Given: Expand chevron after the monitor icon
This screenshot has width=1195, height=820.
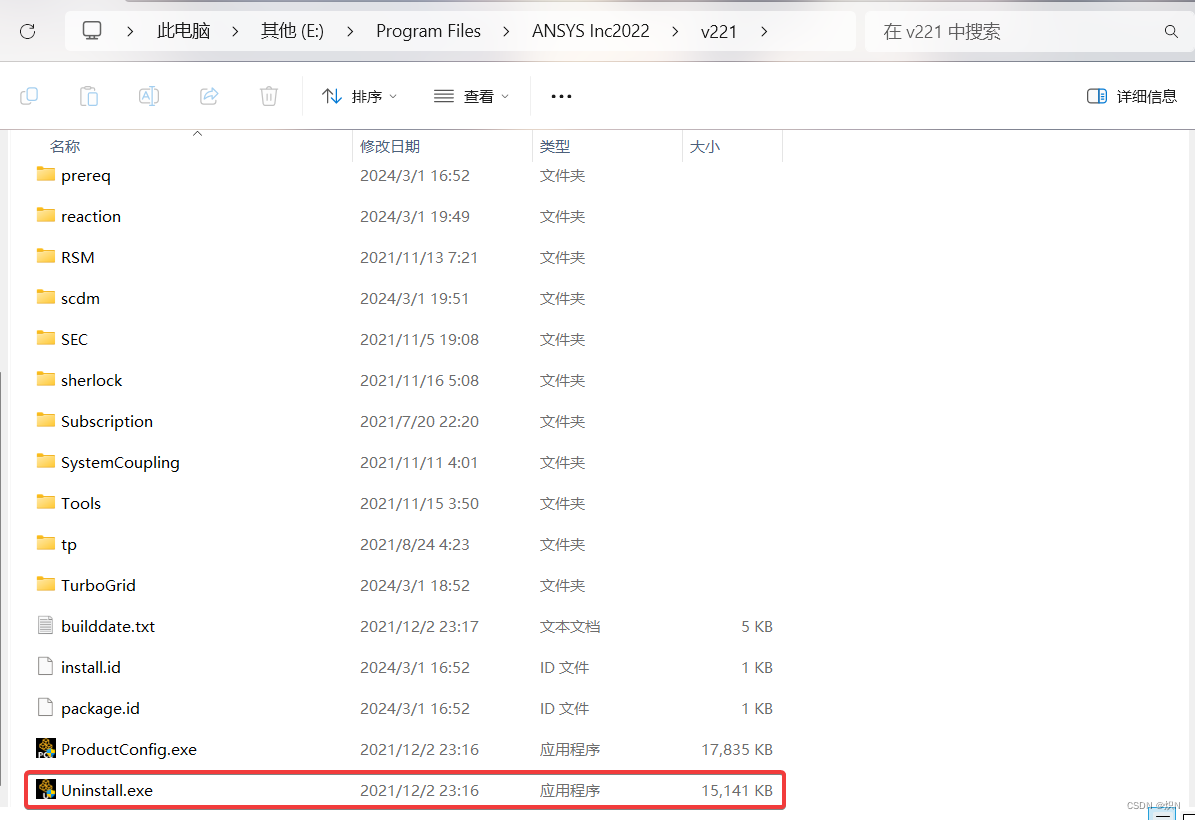Looking at the screenshot, I should [130, 31].
